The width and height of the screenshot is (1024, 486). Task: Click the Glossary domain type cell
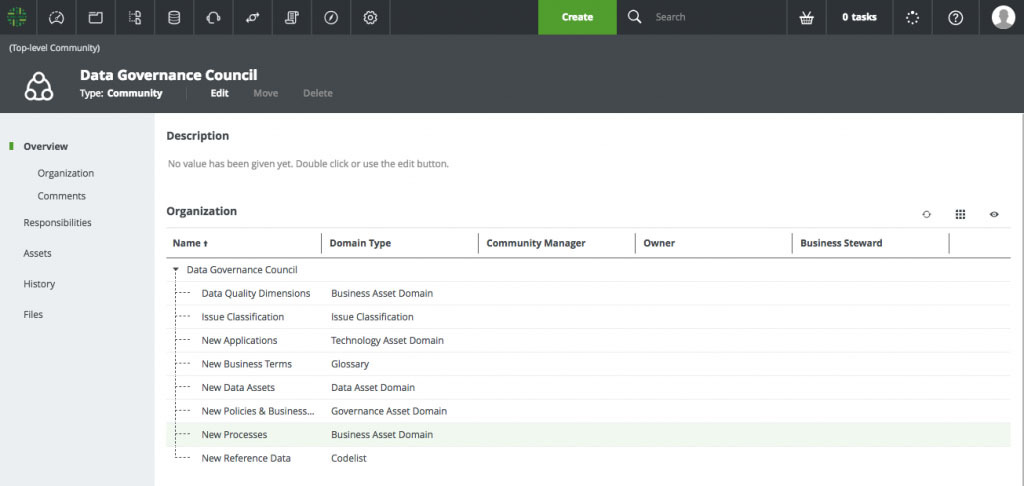tap(350, 364)
